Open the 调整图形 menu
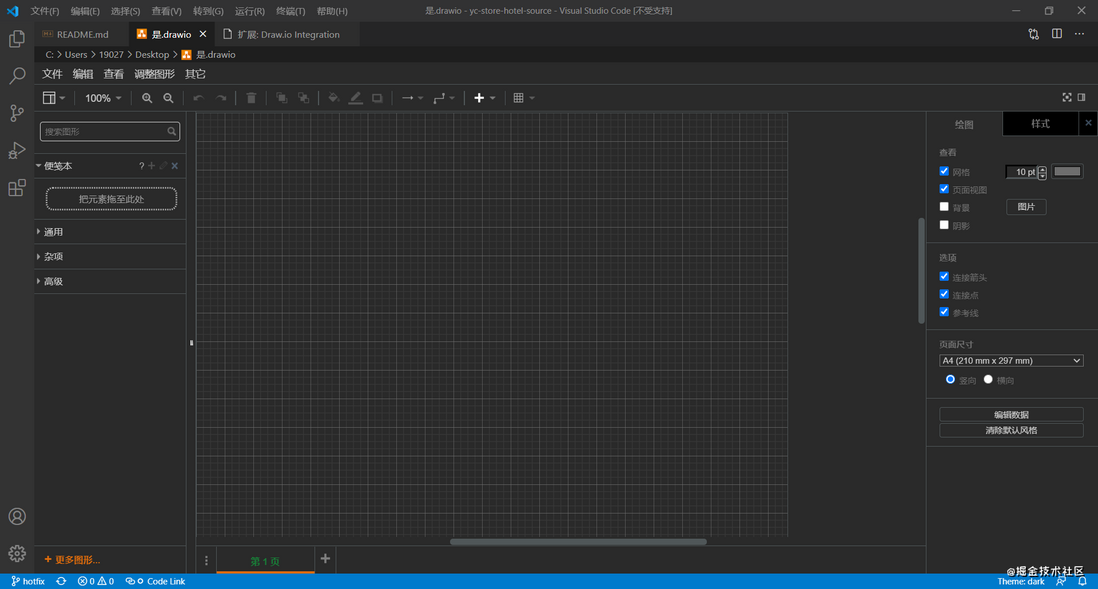The image size is (1098, 589). coord(154,74)
